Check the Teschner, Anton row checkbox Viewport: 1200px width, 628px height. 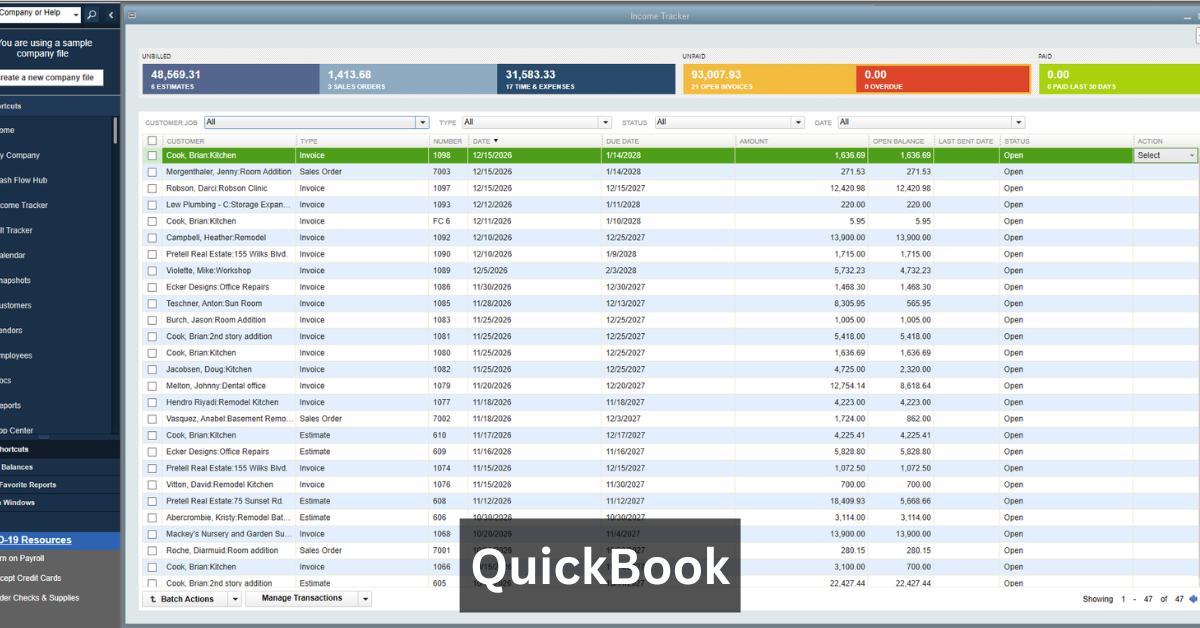[152, 304]
